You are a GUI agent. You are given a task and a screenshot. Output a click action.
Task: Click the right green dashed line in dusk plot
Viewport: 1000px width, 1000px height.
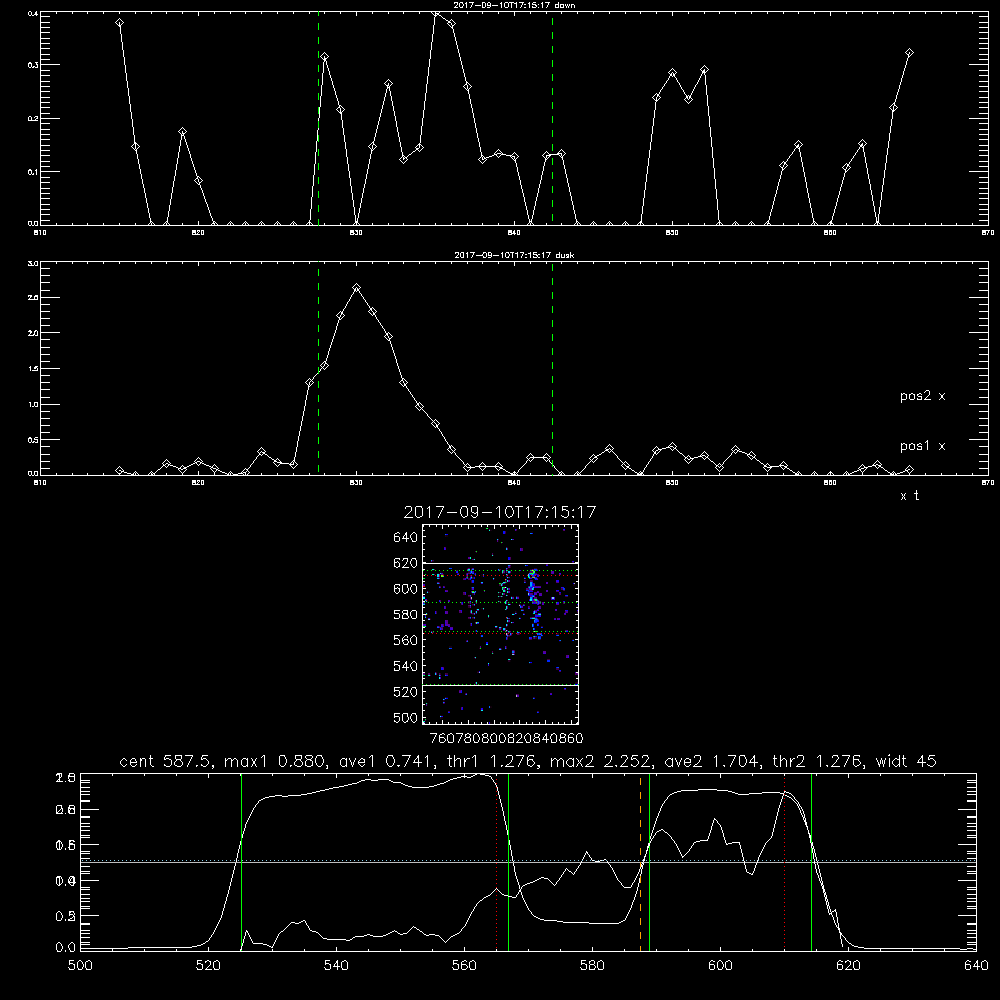(552, 369)
